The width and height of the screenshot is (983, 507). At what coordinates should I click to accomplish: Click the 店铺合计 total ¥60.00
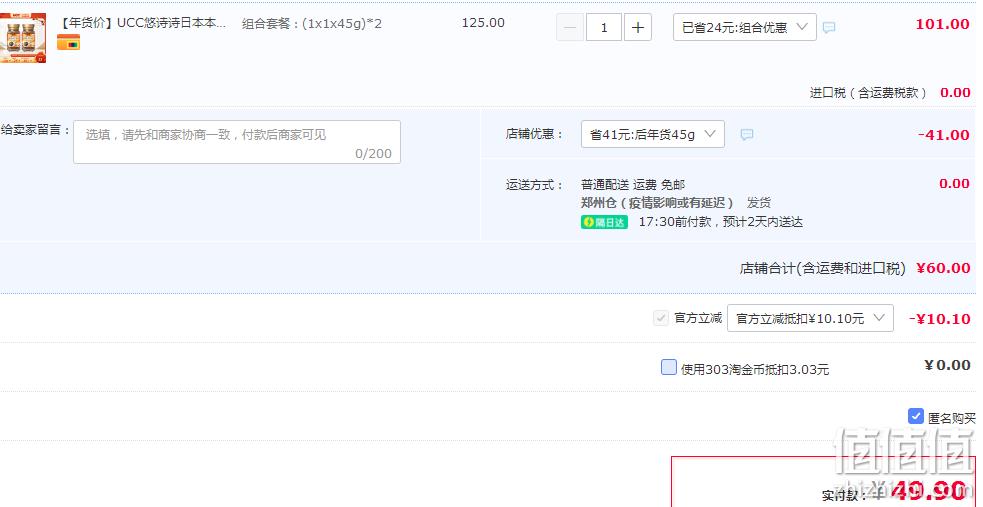point(943,268)
